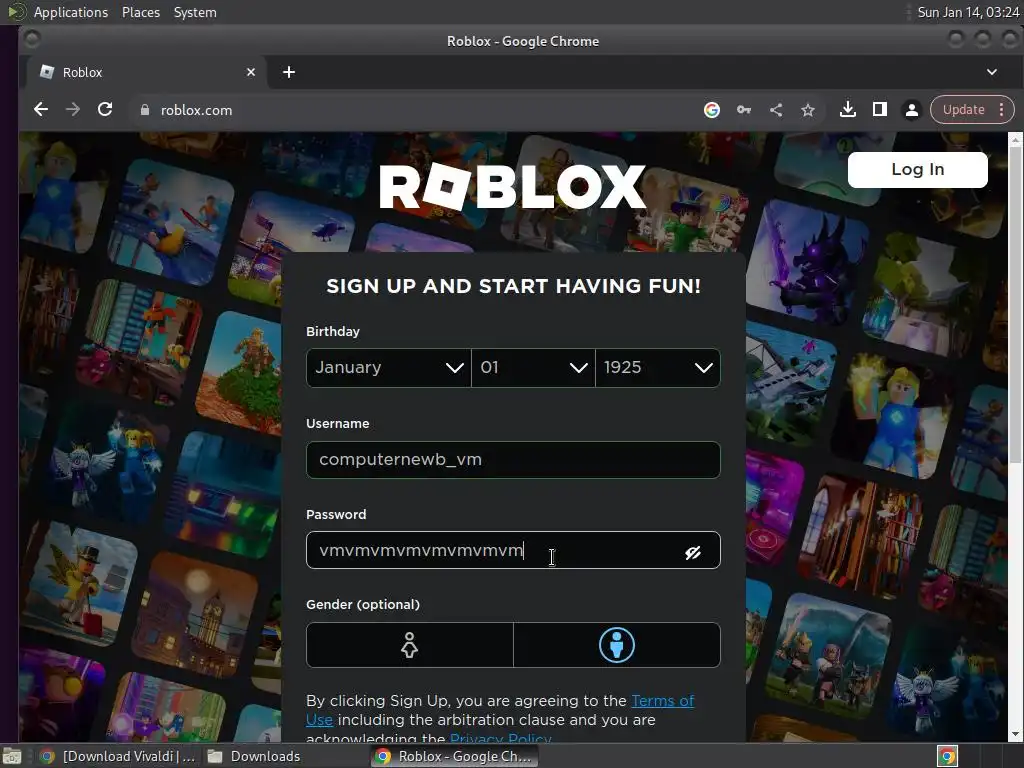Image resolution: width=1024 pixels, height=768 pixels.
Task: Select Roblox - Google Chrome taskbar item
Action: pos(455,756)
